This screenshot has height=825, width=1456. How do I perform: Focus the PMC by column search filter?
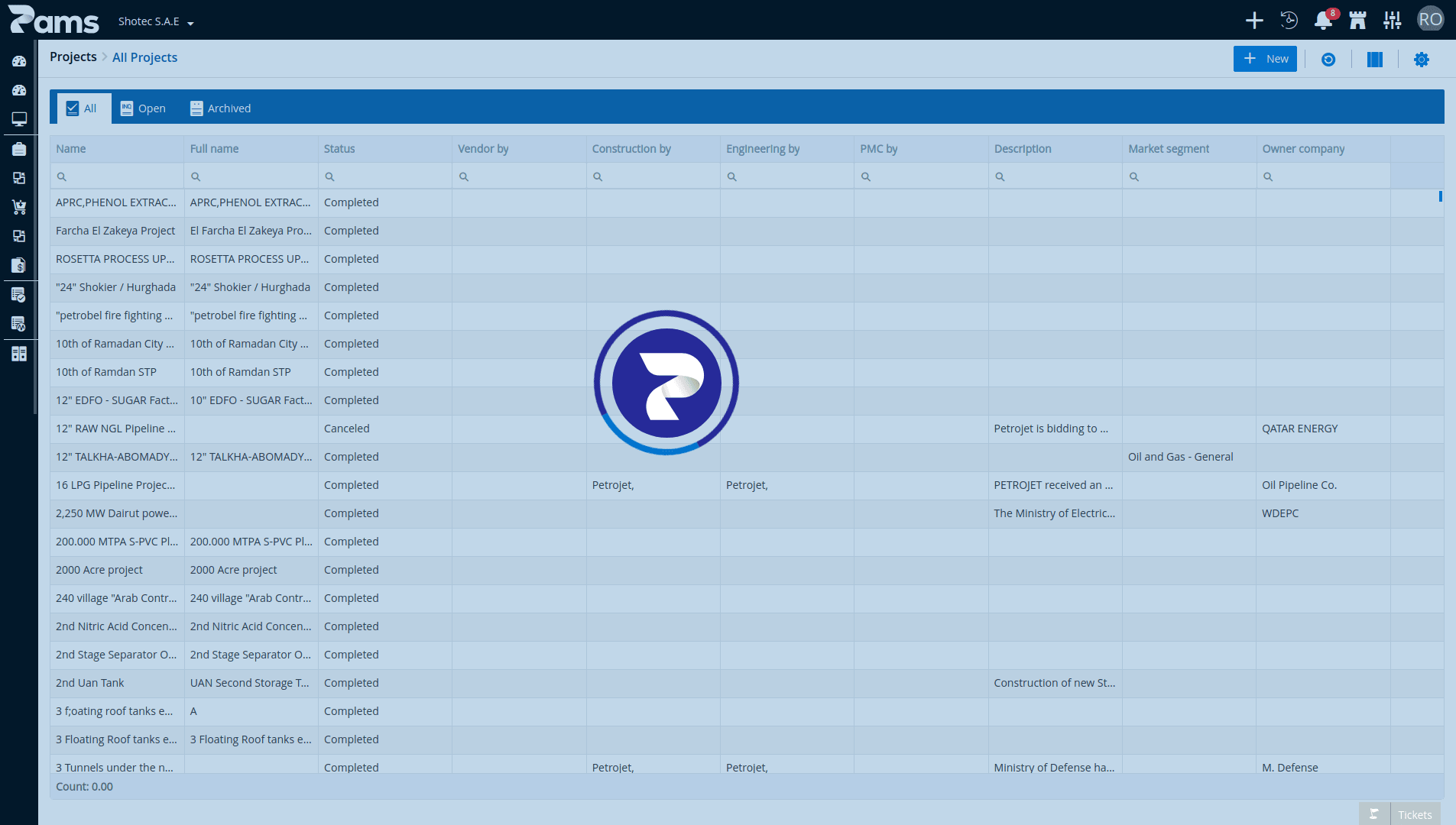pyautogui.click(x=921, y=176)
